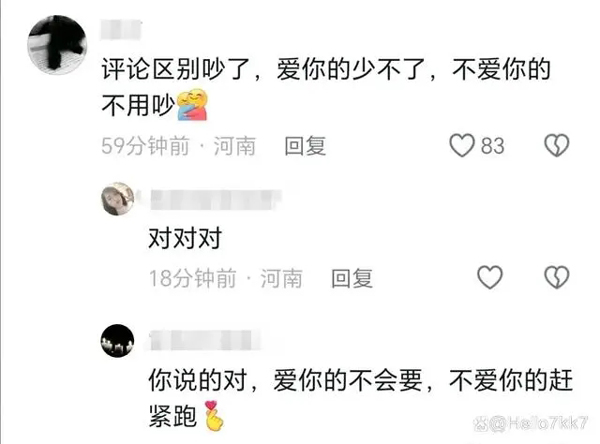The image size is (600, 444).
Task: Open the blurred username above "对对对"
Action: point(215,199)
